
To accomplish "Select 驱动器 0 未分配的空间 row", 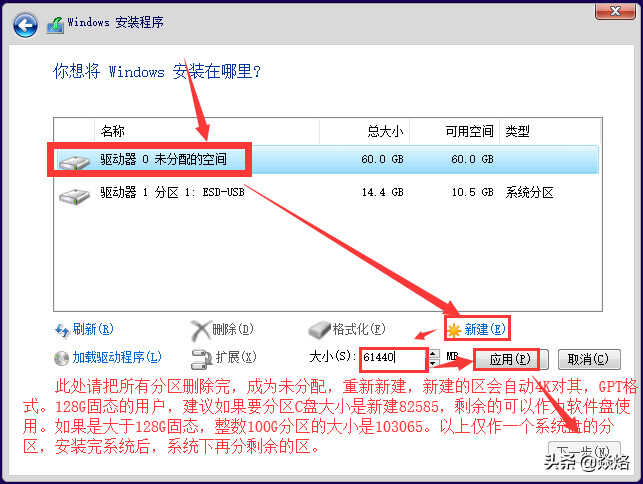I will [x=326, y=159].
